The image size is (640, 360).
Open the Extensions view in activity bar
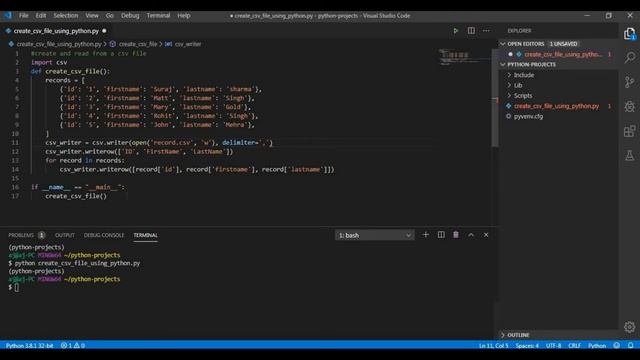click(629, 131)
